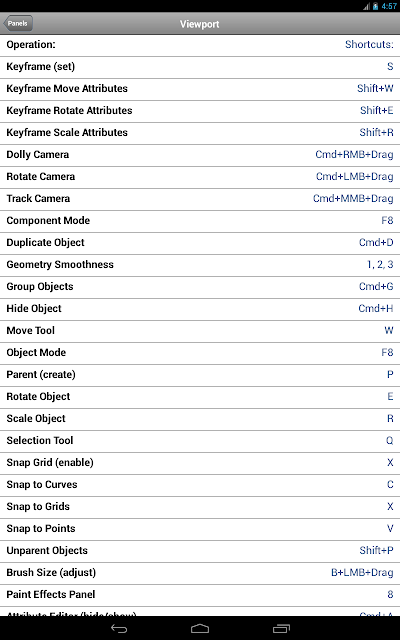Select the Snap to Curves row
Image resolution: width=400 pixels, height=640 pixels.
[200, 485]
